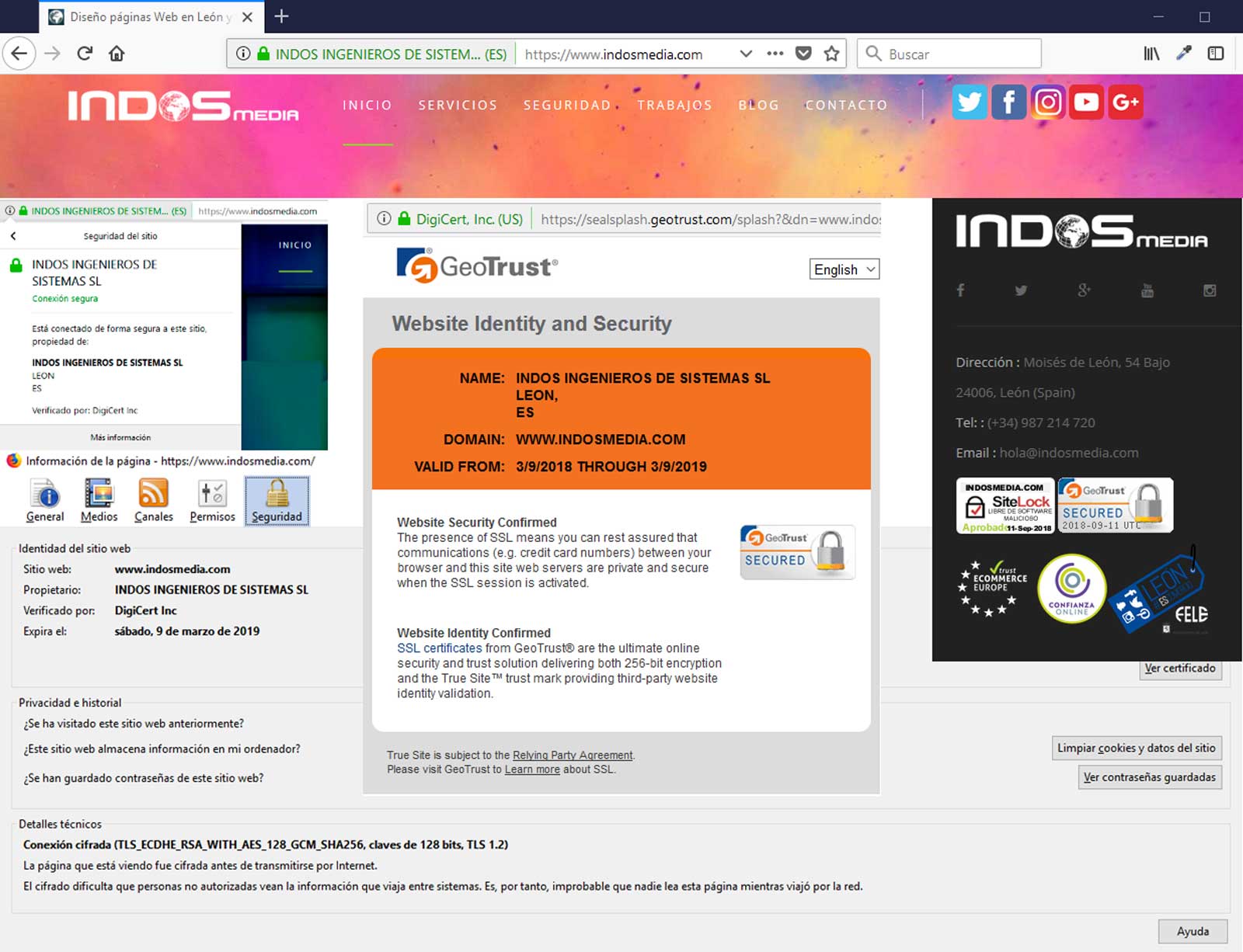Select the Seguridad padlock tab
This screenshot has width=1243, height=952.
tap(277, 501)
